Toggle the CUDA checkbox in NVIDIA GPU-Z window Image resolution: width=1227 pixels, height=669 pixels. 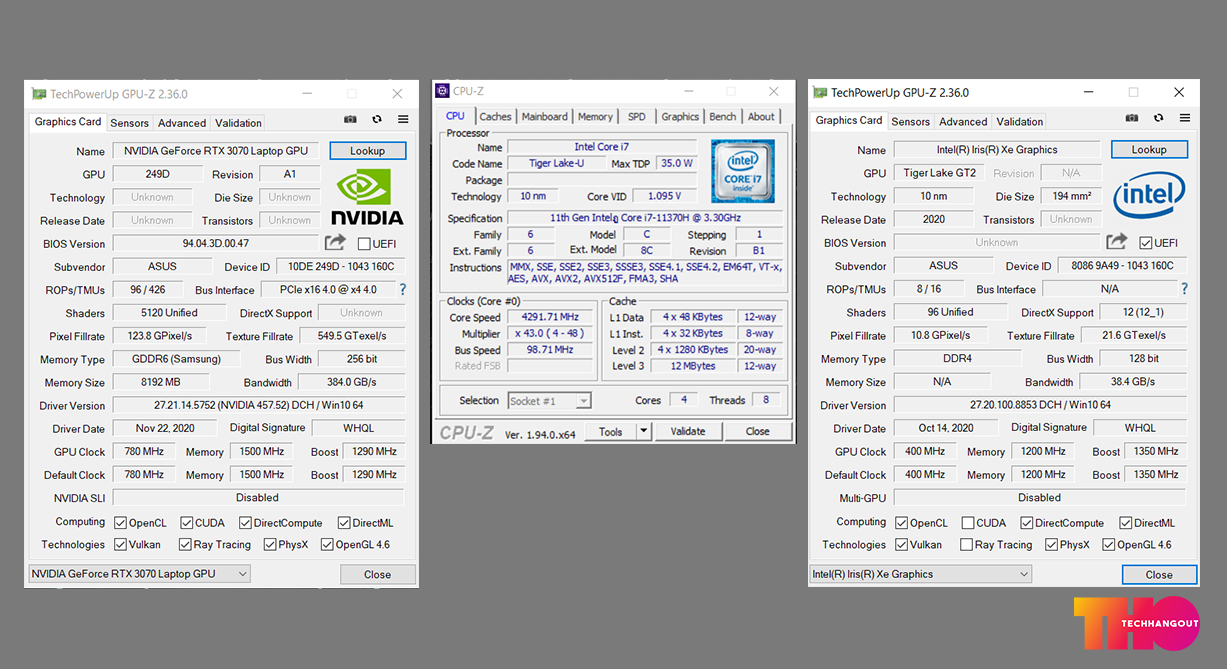(187, 523)
